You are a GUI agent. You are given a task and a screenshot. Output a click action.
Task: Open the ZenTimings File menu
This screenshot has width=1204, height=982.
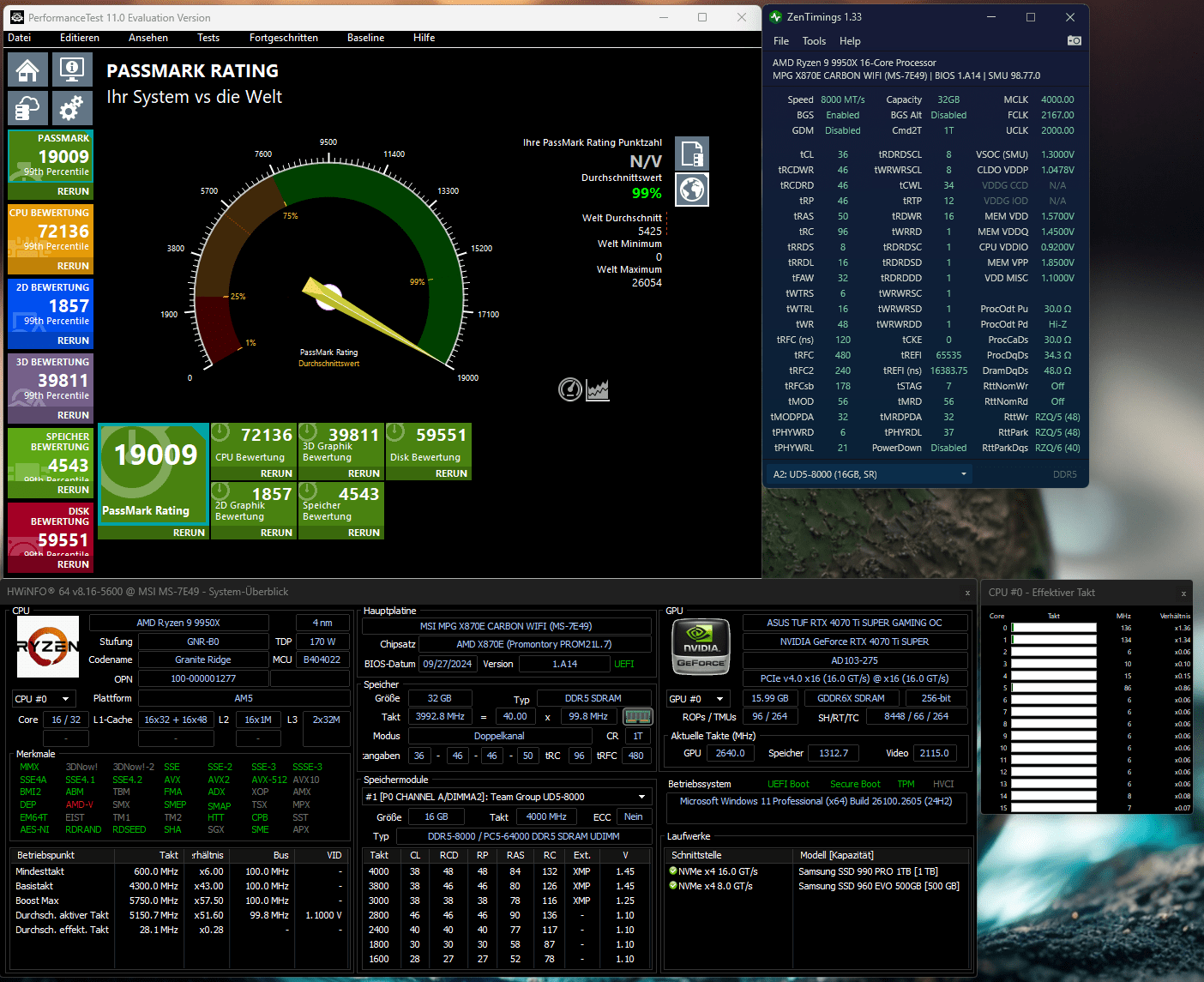[x=781, y=41]
